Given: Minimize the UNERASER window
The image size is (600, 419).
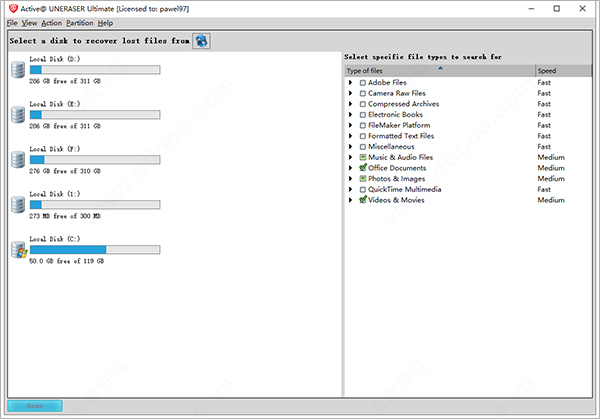Looking at the screenshot, I should [x=531, y=8].
